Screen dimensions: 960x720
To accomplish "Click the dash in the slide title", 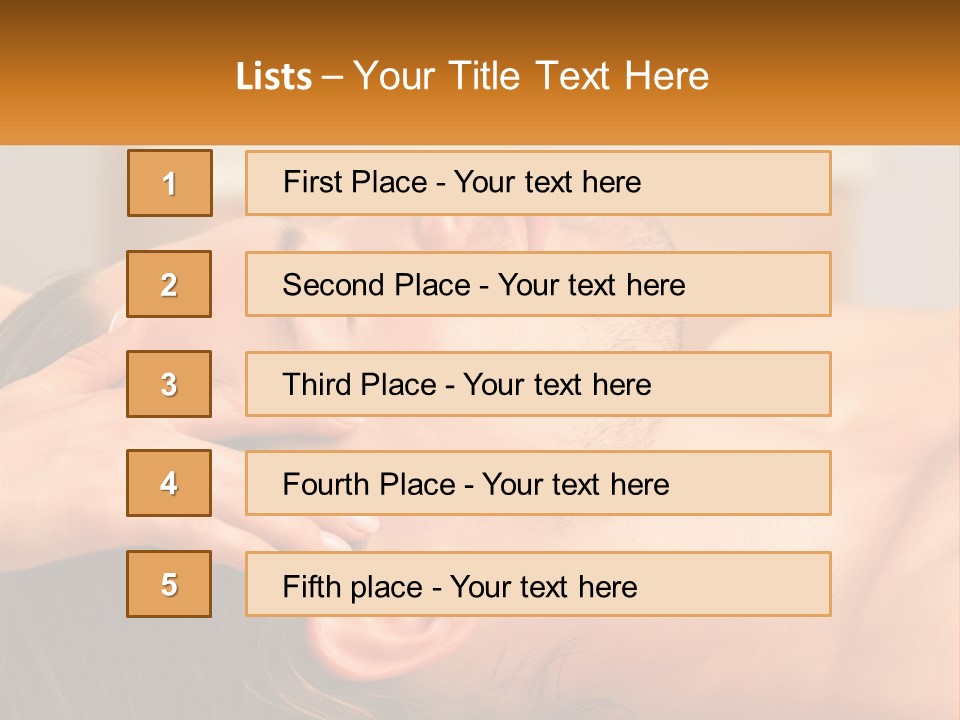I will [x=332, y=77].
